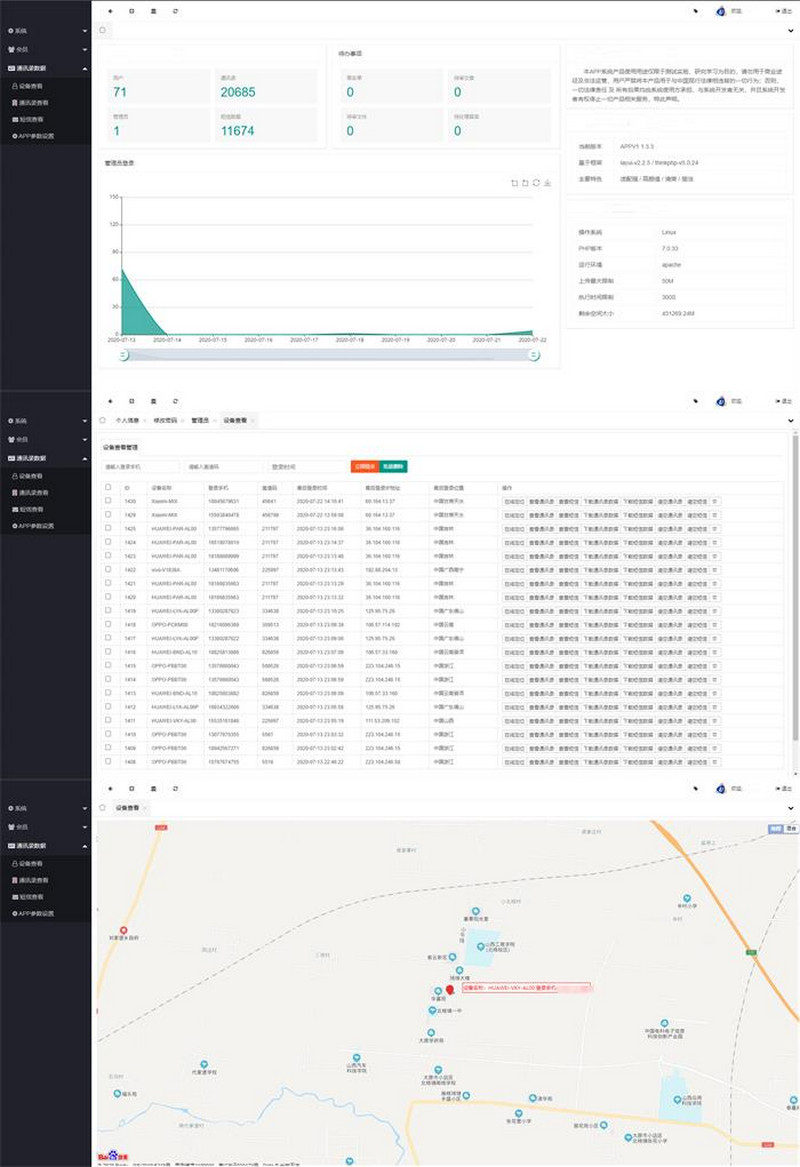The image size is (800, 1167).
Task: Collapse the side menu in map screen
Action: coord(110,788)
